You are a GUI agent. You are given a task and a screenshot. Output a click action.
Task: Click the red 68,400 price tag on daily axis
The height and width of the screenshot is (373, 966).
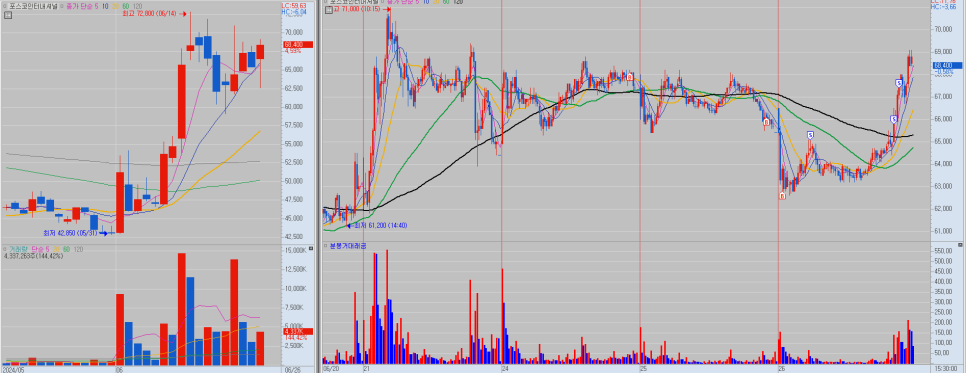coord(298,44)
